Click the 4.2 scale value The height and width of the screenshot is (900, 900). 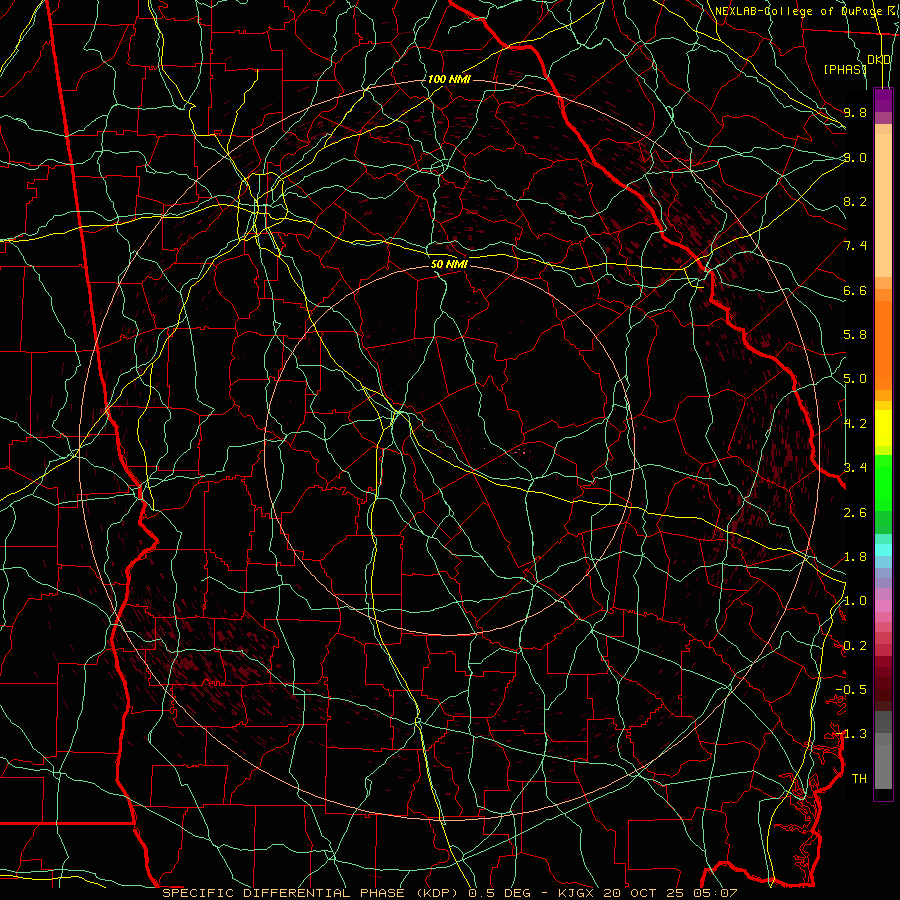[855, 424]
